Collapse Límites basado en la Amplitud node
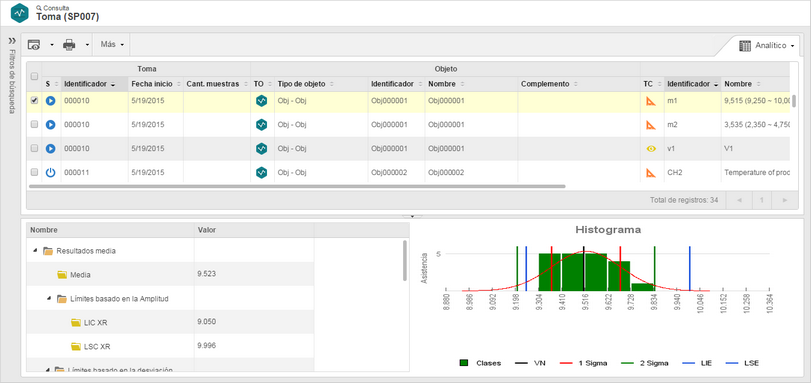Screen dimensions: 811x383 [49, 299]
